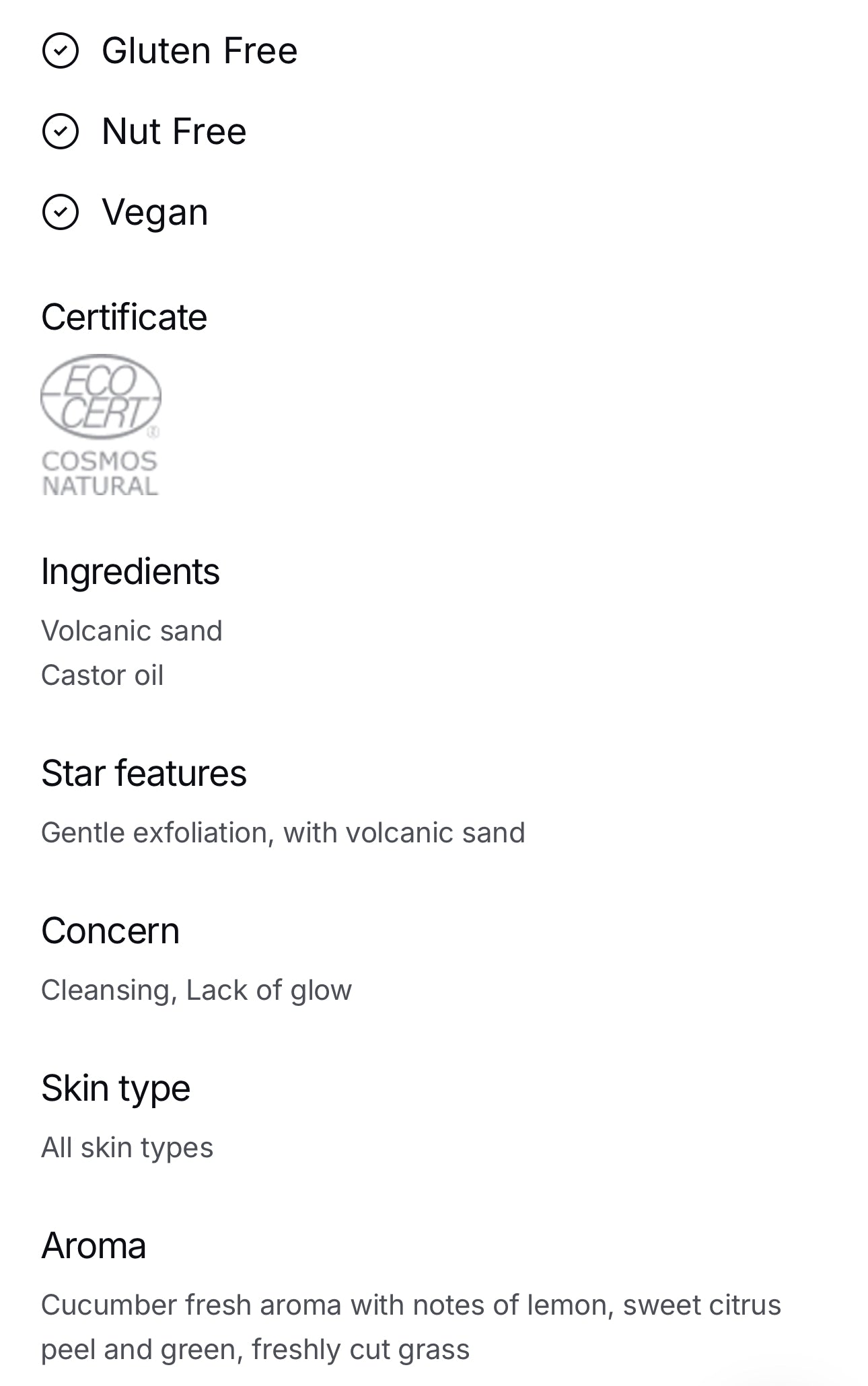
Task: Click the Gentle exfoliation feature description
Action: [x=283, y=833]
